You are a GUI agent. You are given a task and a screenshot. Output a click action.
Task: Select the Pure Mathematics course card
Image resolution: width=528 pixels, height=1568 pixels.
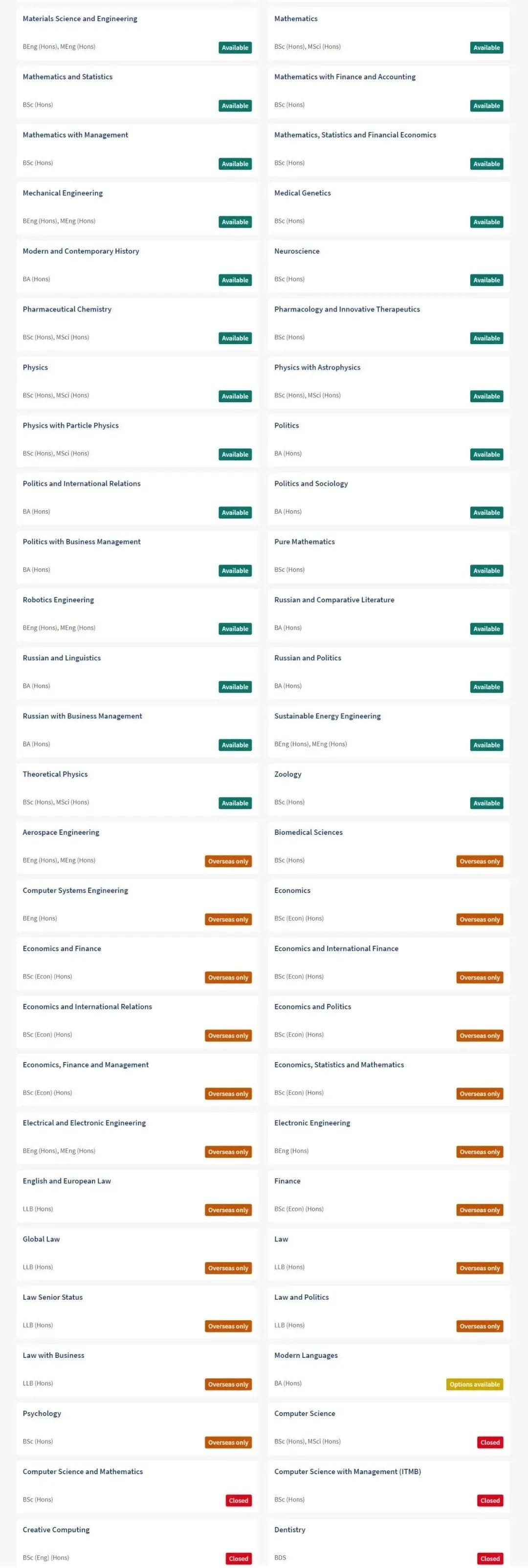389,556
